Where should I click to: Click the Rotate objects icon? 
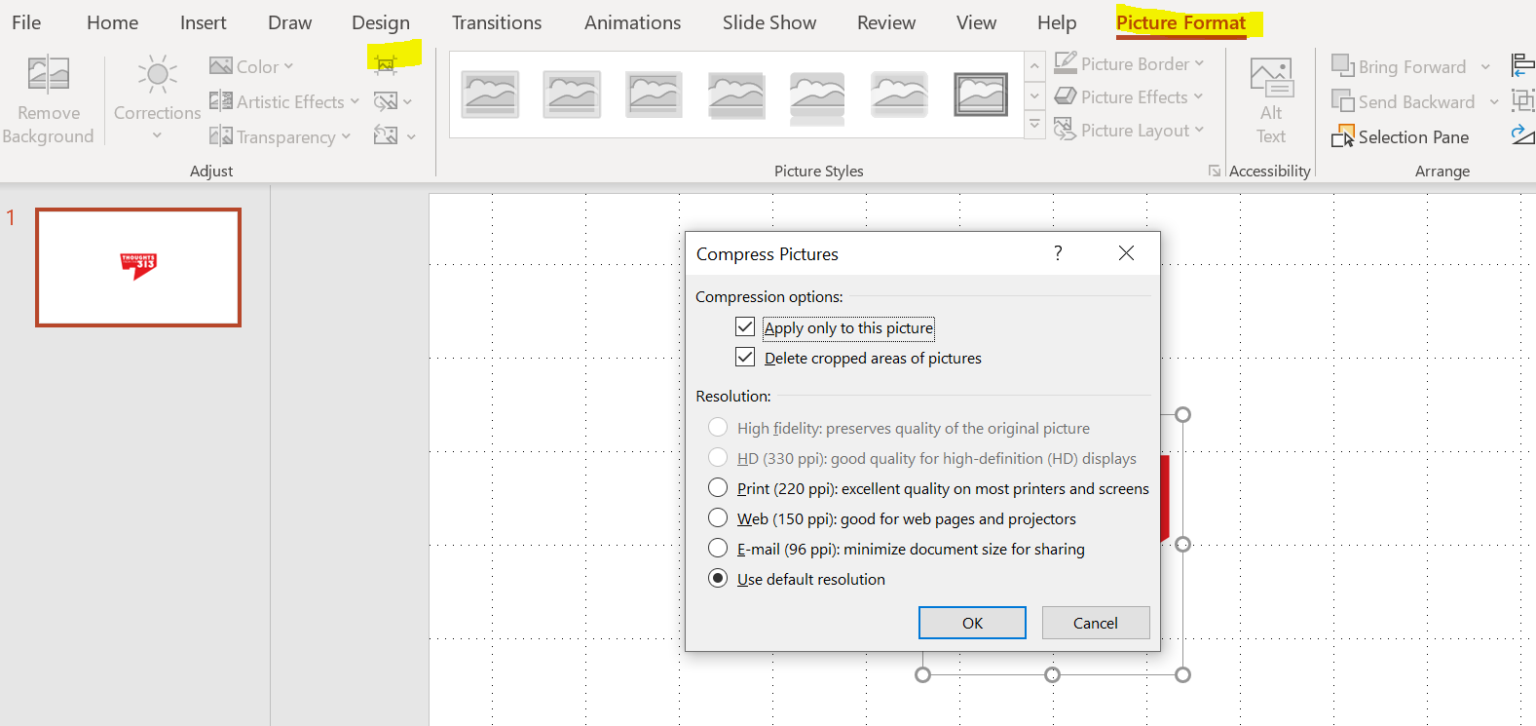click(1523, 135)
